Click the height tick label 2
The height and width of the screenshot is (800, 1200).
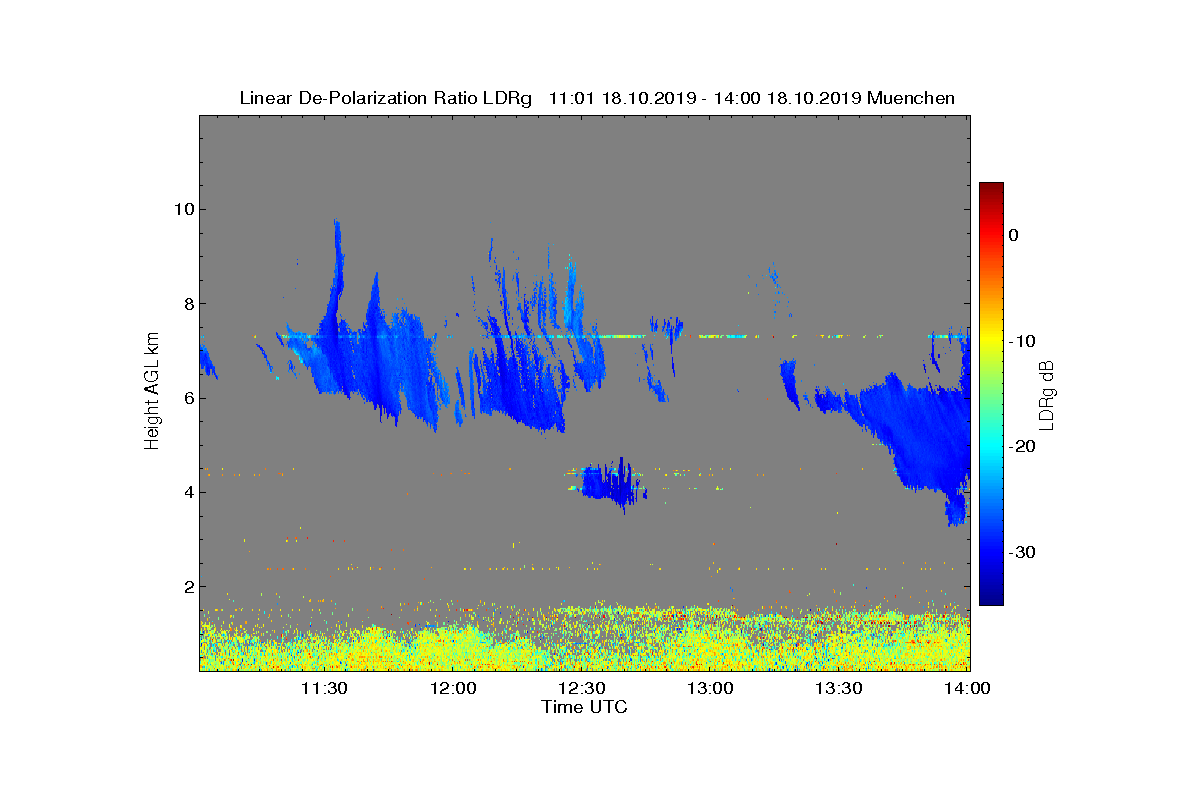187,586
